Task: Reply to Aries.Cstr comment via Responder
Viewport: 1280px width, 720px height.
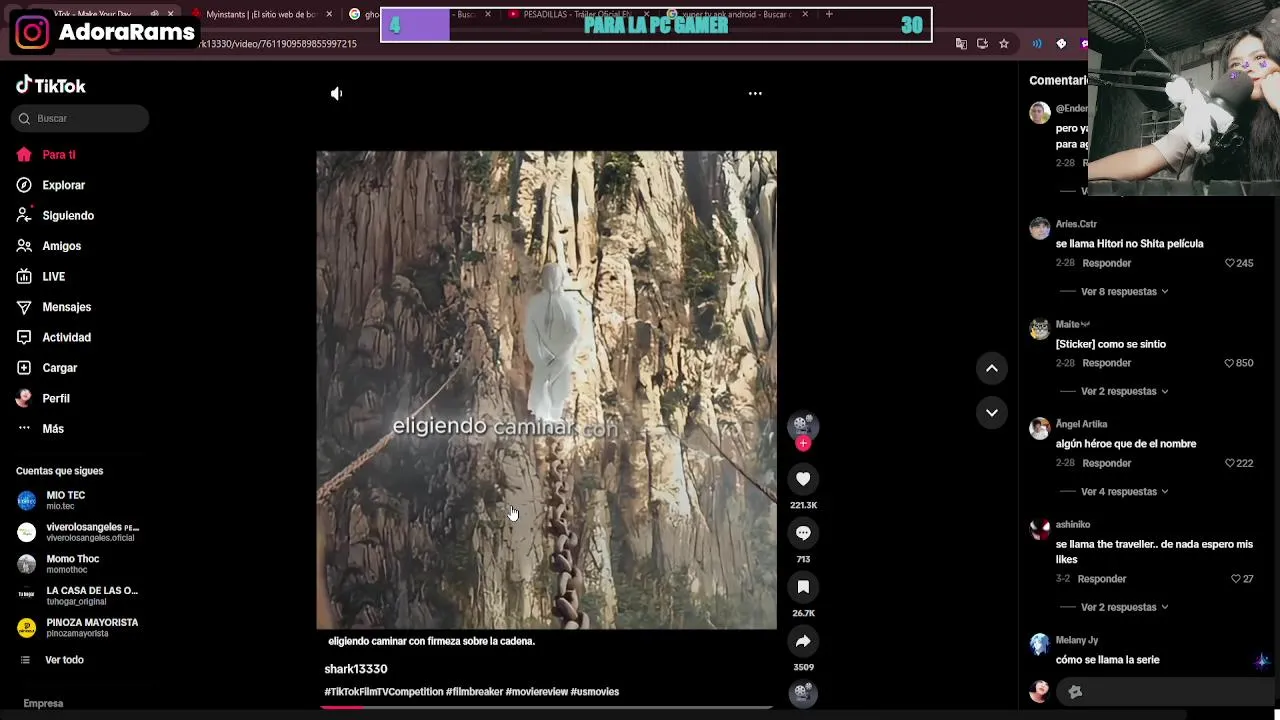Action: pyautogui.click(x=1107, y=263)
